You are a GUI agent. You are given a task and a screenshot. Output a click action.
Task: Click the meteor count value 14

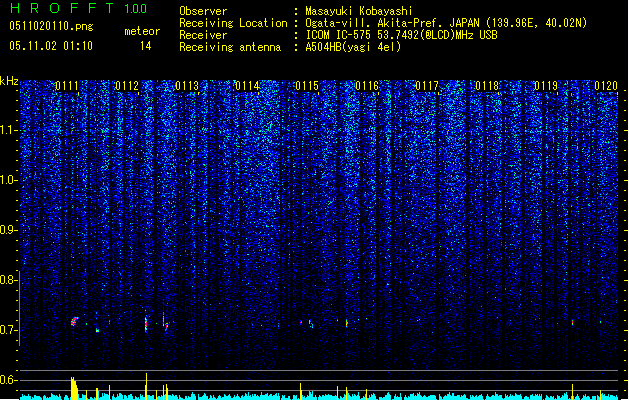[x=146, y=46]
